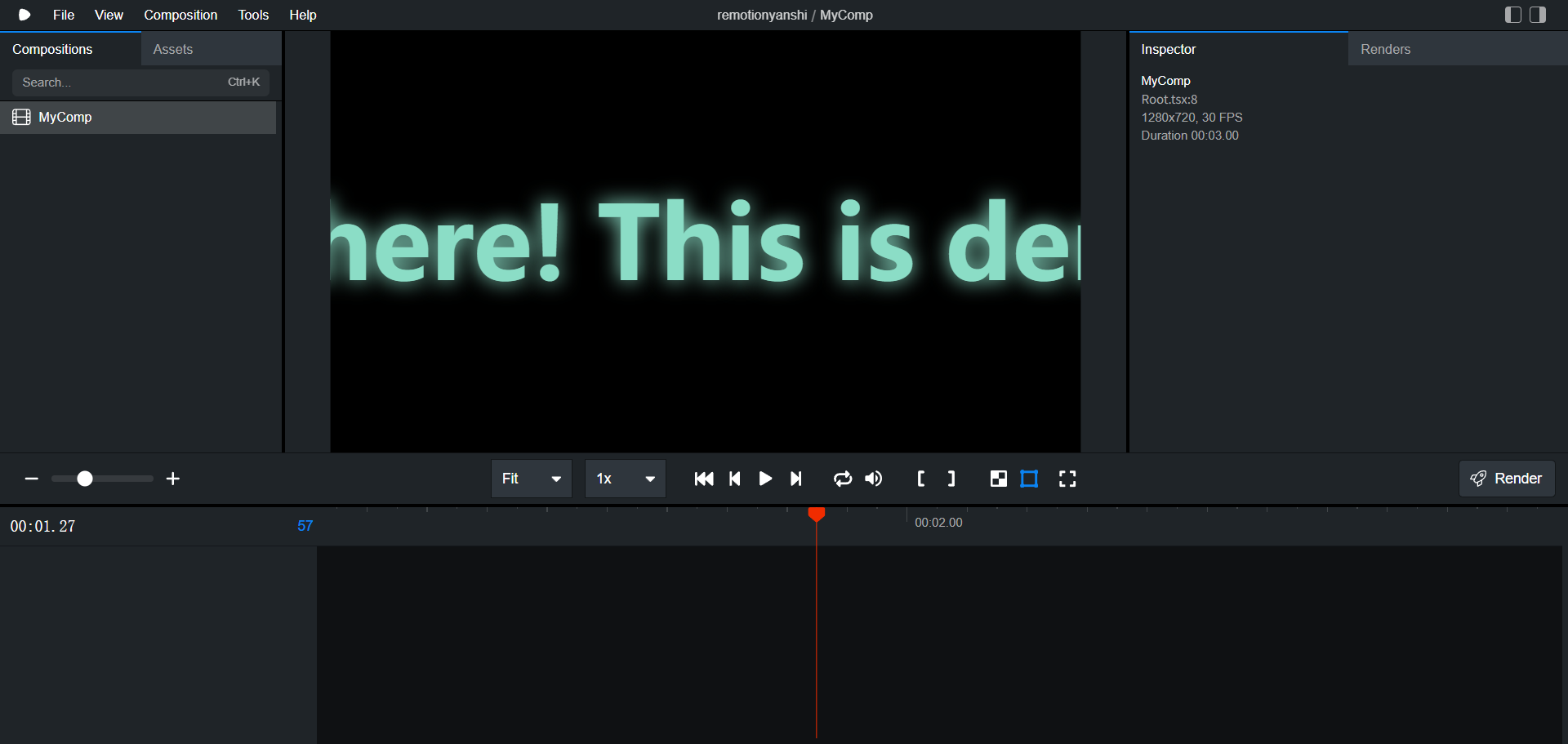Image resolution: width=1568 pixels, height=744 pixels.
Task: Open the View menu
Action: click(109, 15)
